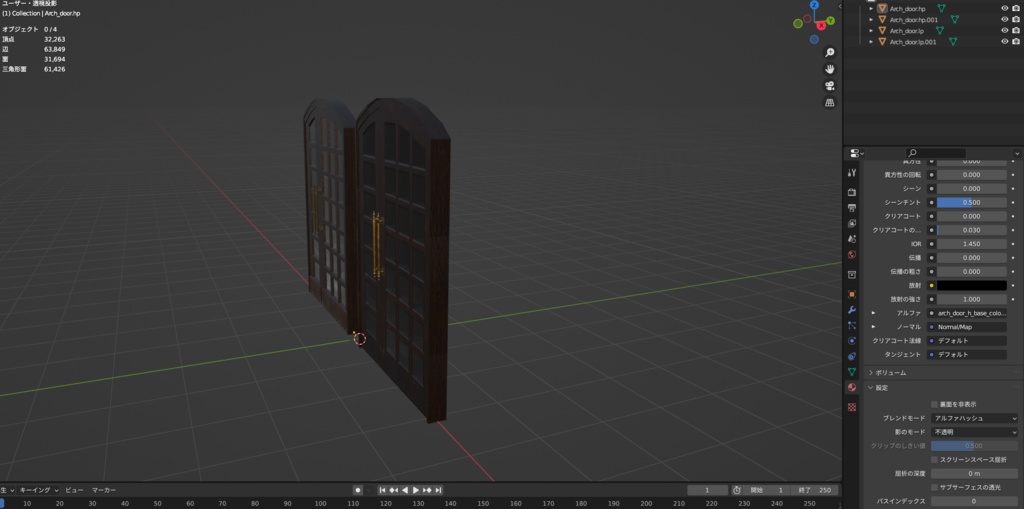Expand the アルファ input row
The height and width of the screenshot is (509, 1024).
873,313
